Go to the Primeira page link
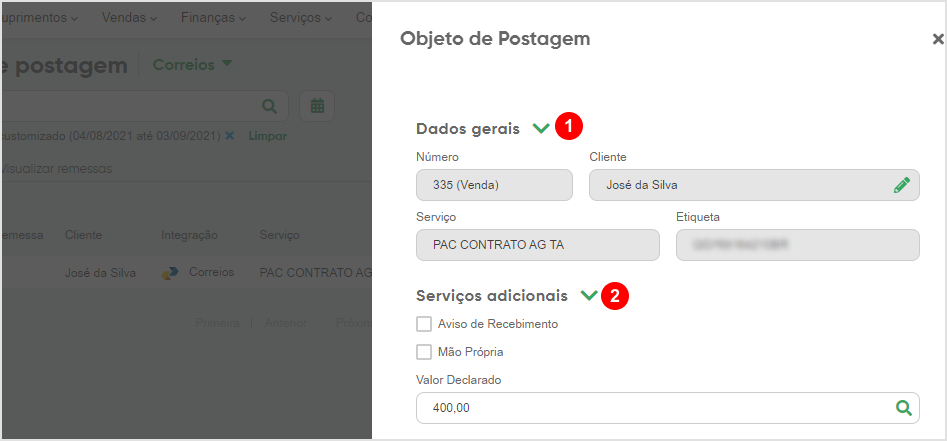This screenshot has width=947, height=441. click(x=217, y=323)
